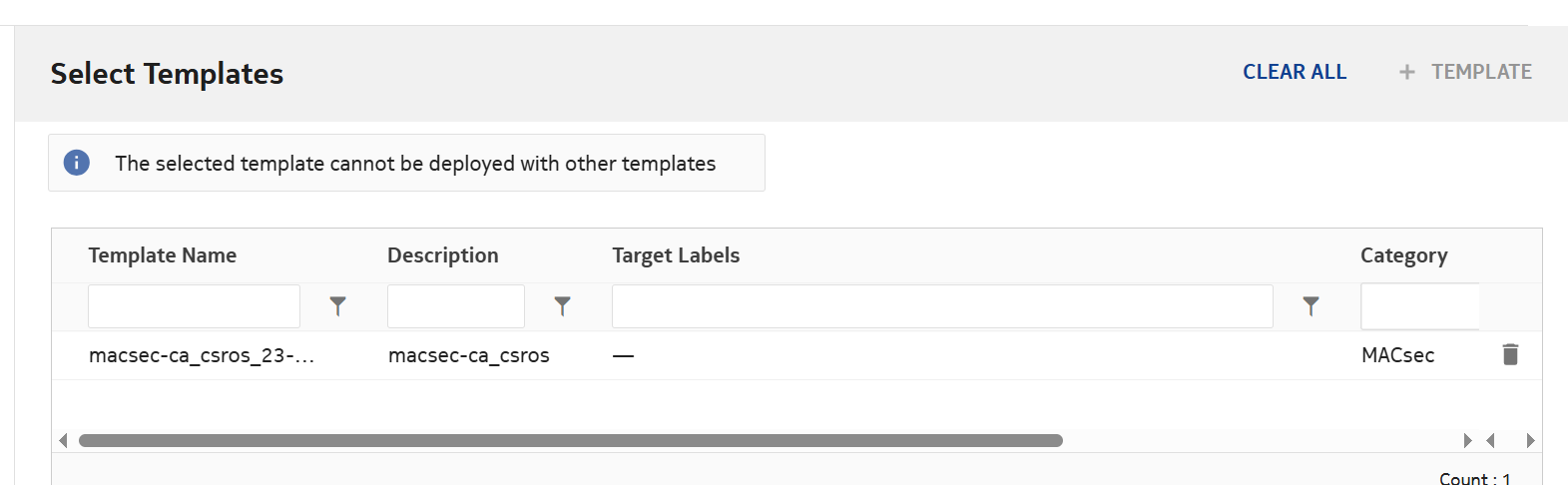Image resolution: width=1568 pixels, height=485 pixels.
Task: Sort by the Category column header
Action: tap(1403, 255)
